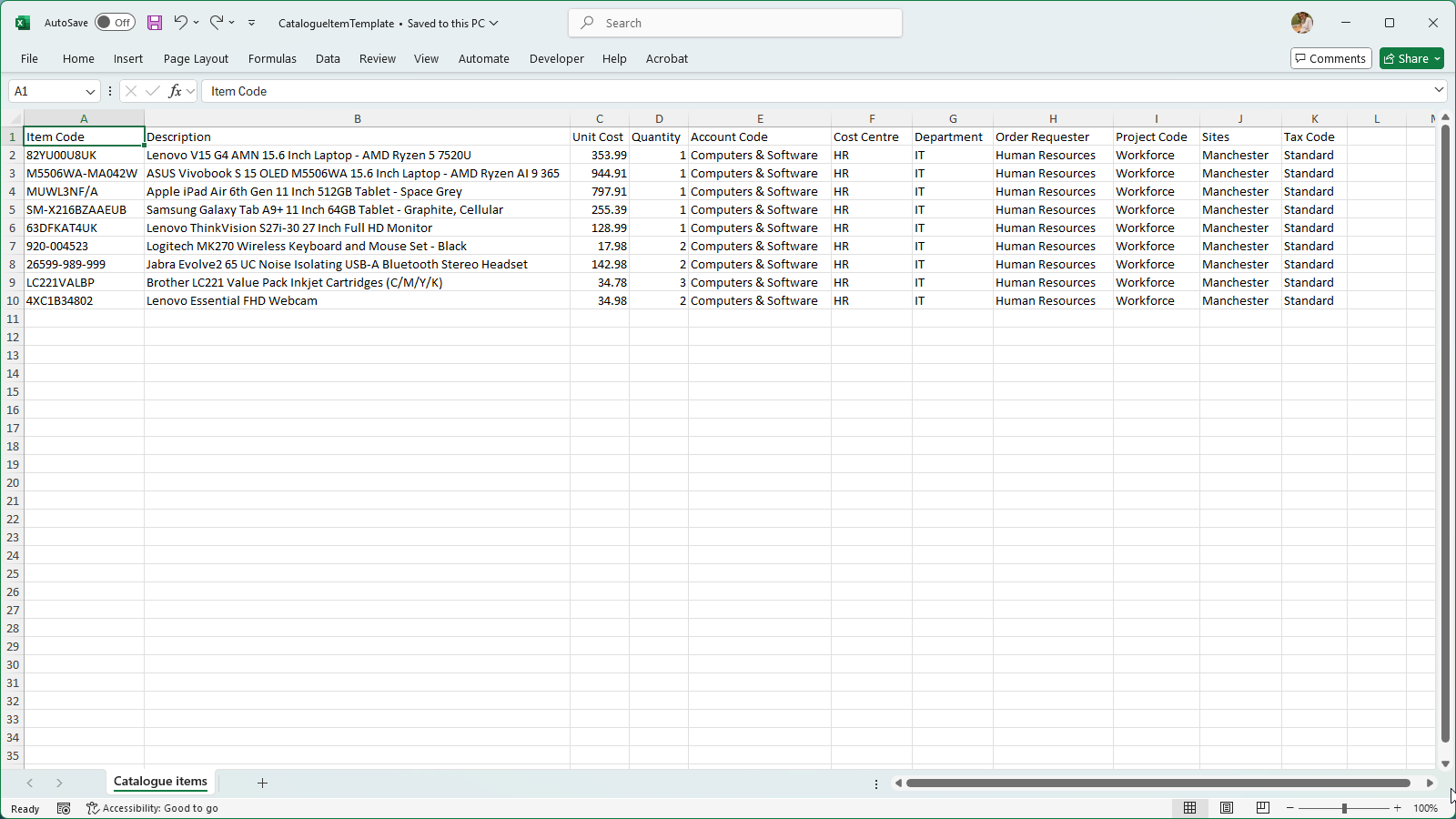The width and height of the screenshot is (1456, 819).
Task: Click the Undo arrow icon
Action: click(180, 23)
